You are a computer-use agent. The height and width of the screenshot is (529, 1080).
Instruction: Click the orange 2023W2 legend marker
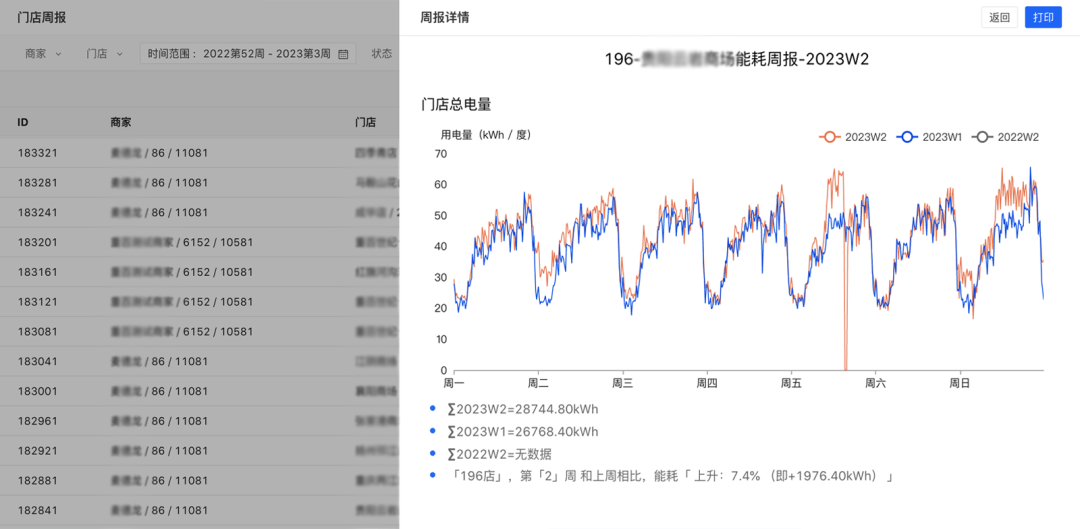click(828, 137)
